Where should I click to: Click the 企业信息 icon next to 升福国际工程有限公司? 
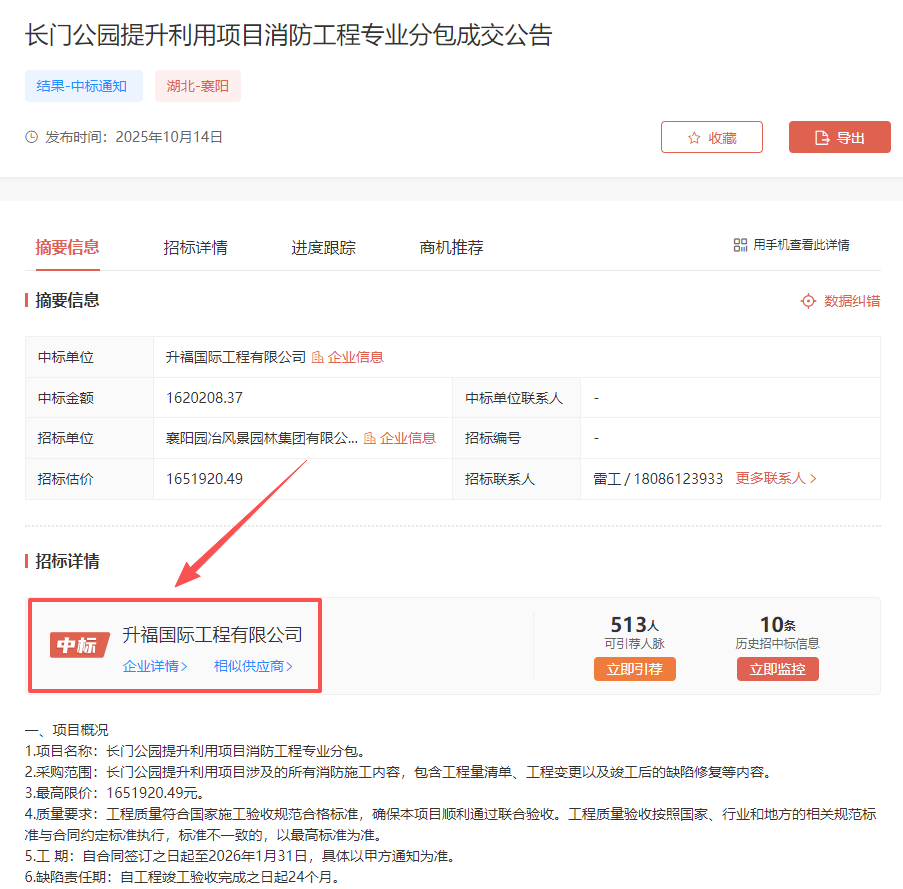click(x=318, y=357)
